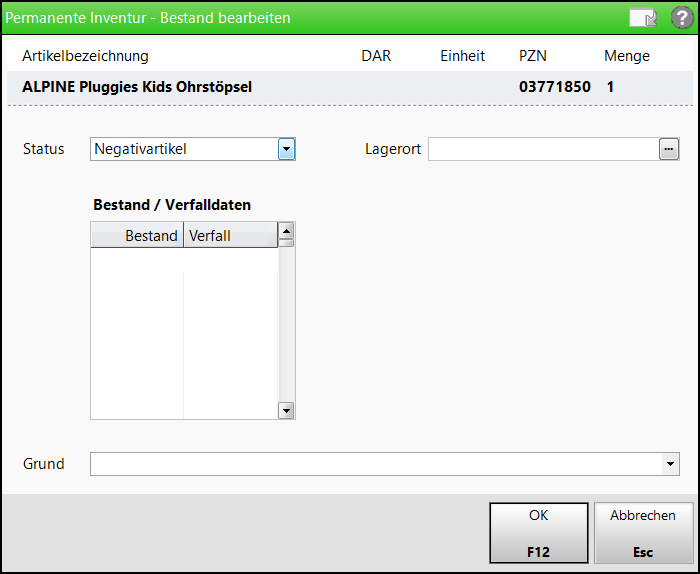Click the PZN column label
700x574 pixels.
click(533, 56)
